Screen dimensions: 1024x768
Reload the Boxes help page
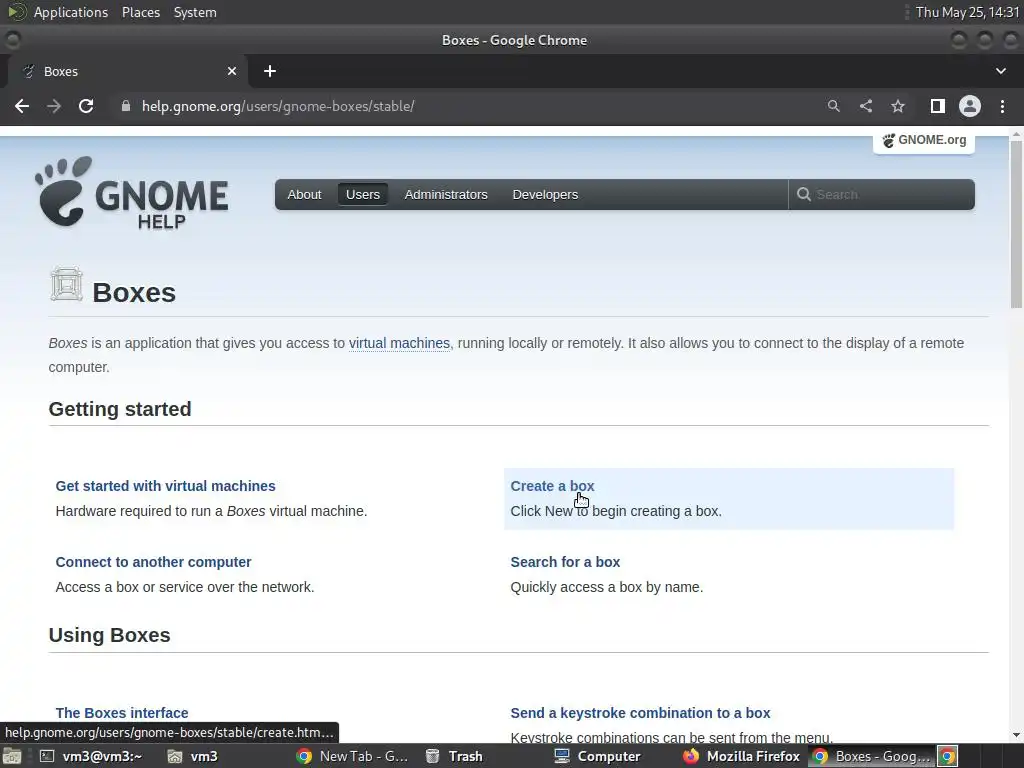pos(86,106)
